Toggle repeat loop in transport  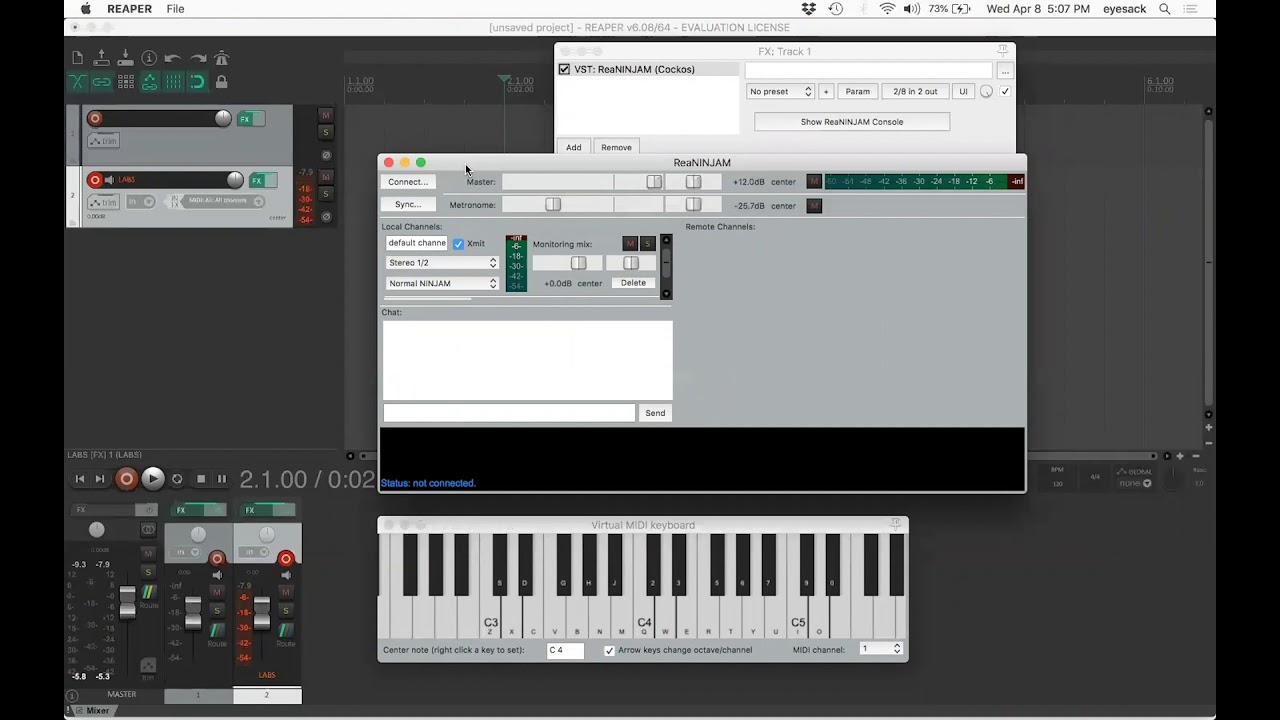(x=177, y=479)
